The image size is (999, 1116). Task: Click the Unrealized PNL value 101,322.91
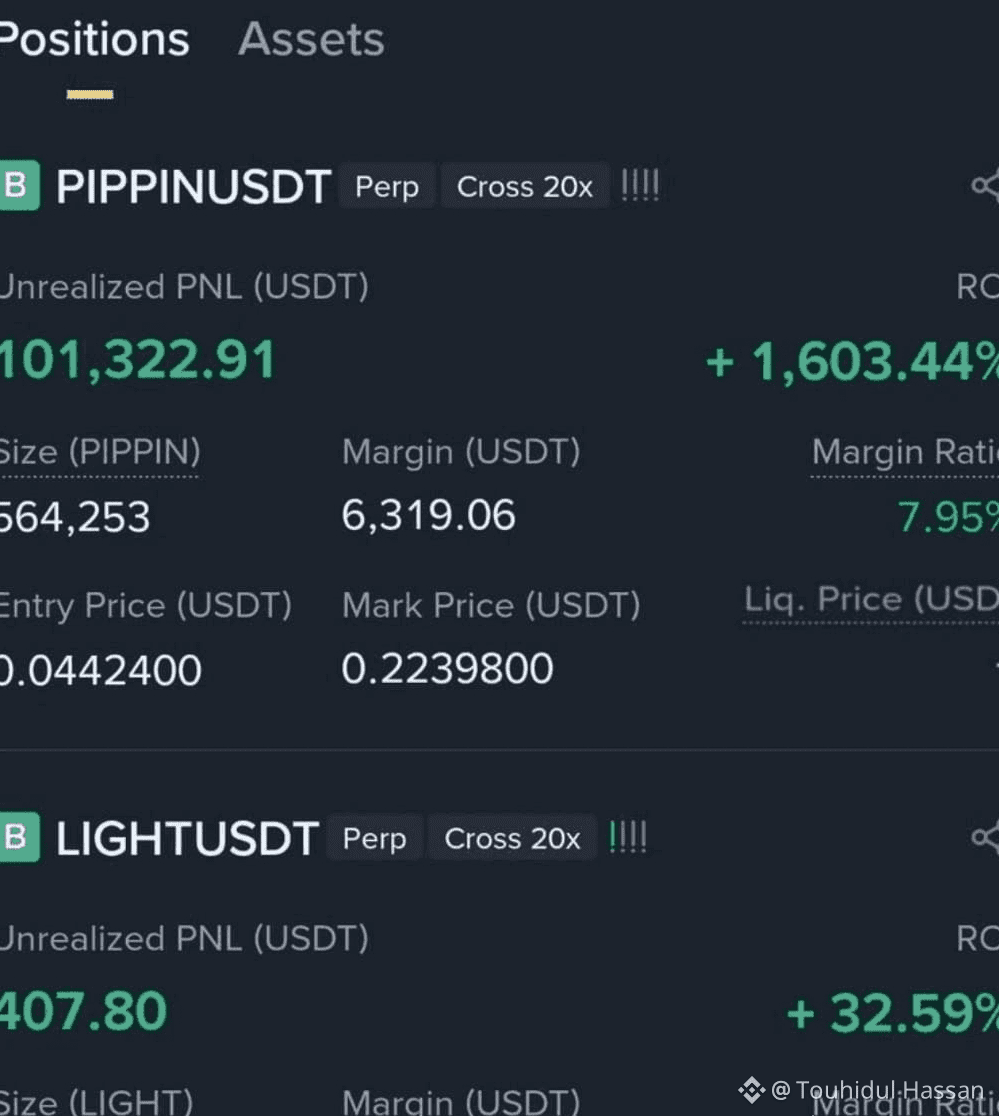tap(137, 360)
